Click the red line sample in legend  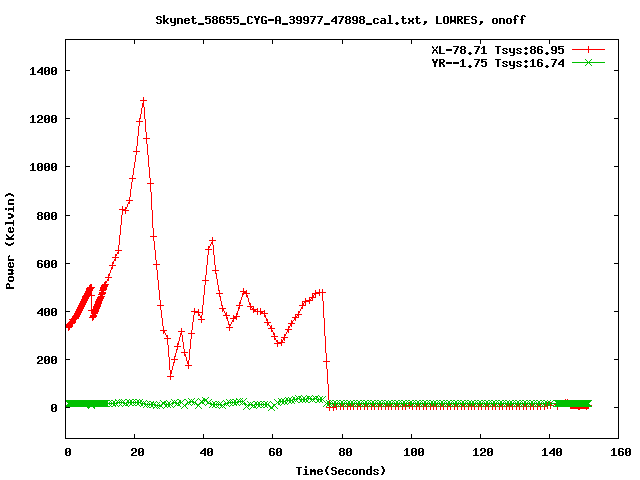pyautogui.click(x=588, y=50)
